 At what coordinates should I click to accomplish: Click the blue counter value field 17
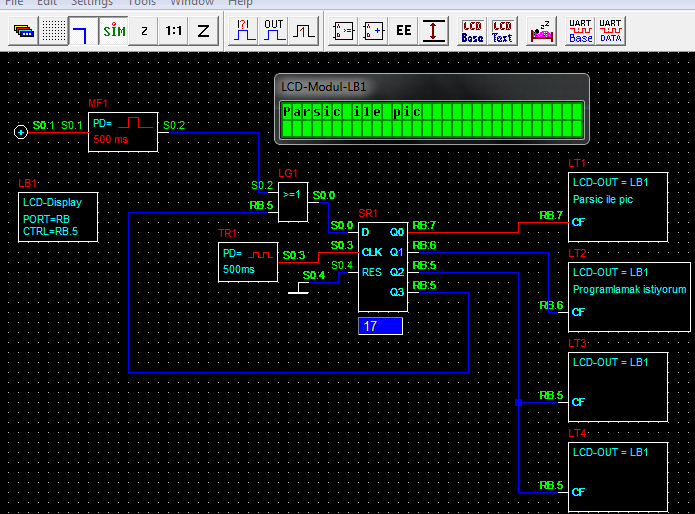click(x=380, y=326)
